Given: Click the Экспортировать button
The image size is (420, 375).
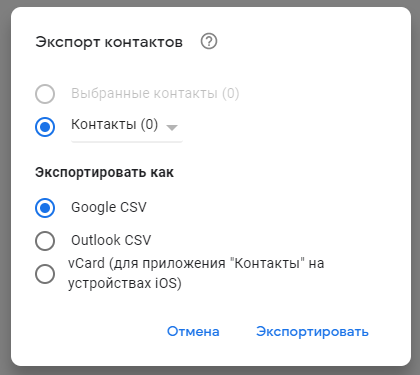Looking at the screenshot, I should tap(312, 331).
